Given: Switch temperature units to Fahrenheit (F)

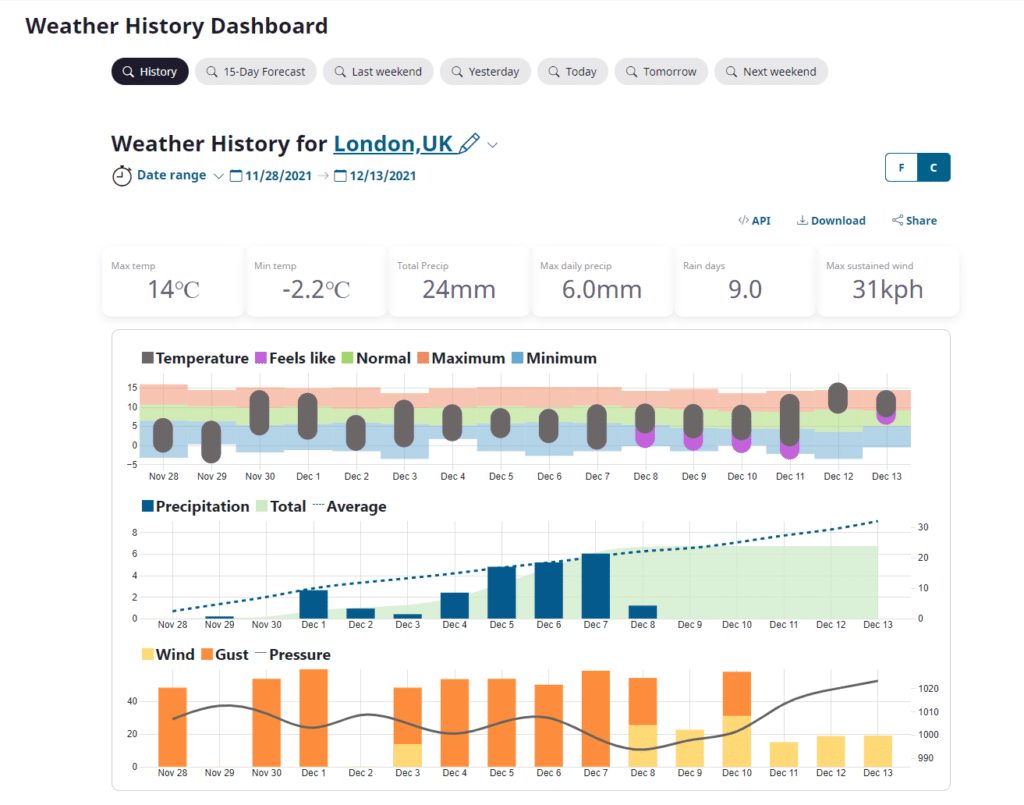Looking at the screenshot, I should [x=901, y=167].
